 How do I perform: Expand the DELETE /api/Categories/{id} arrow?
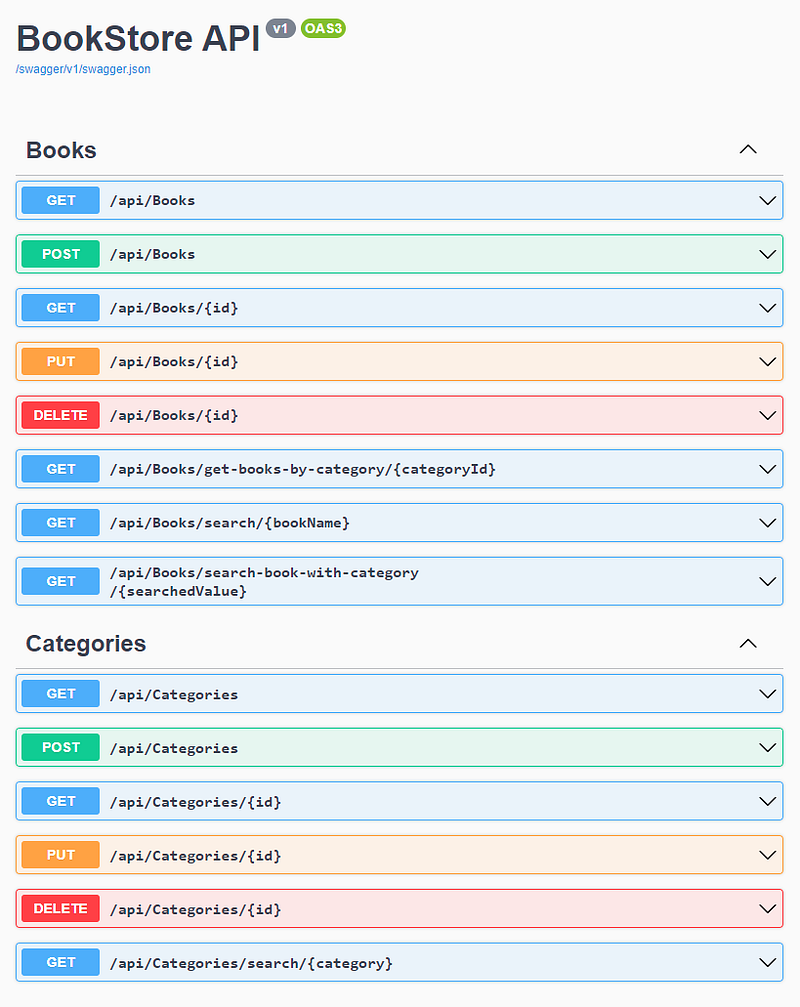coord(767,910)
